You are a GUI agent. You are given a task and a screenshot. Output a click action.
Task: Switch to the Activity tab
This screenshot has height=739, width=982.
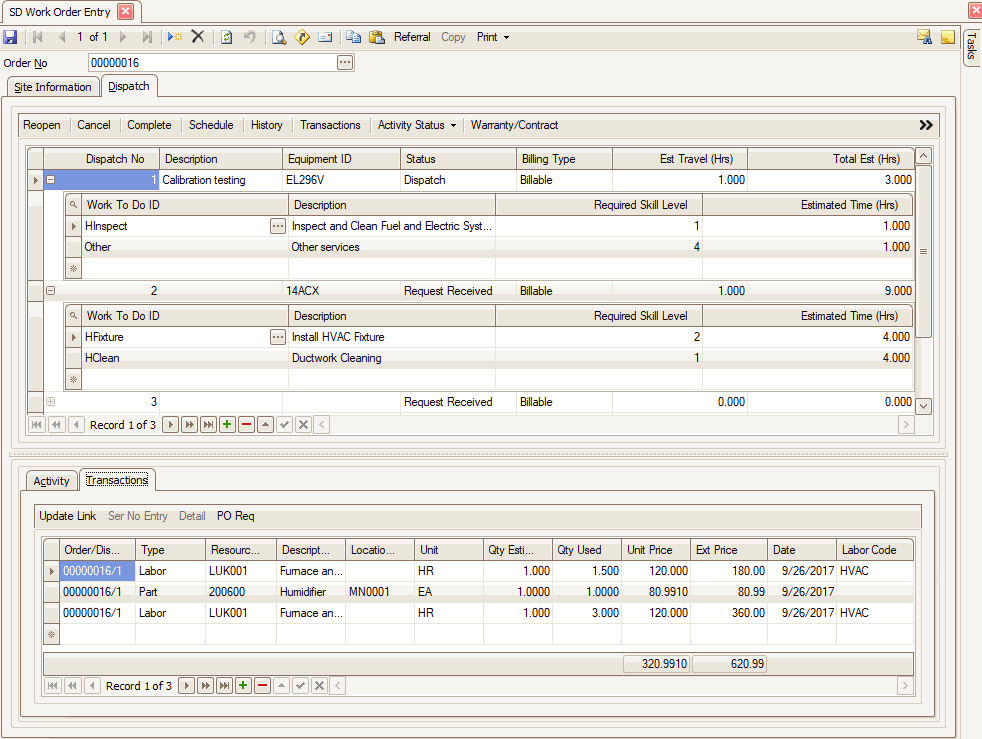click(x=52, y=481)
